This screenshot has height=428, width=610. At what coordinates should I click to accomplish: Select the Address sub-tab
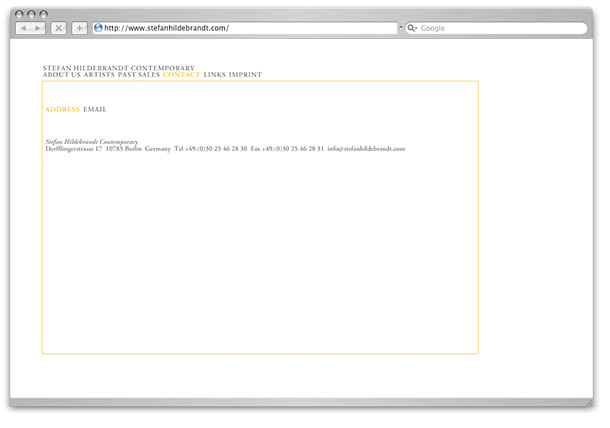[x=62, y=109]
